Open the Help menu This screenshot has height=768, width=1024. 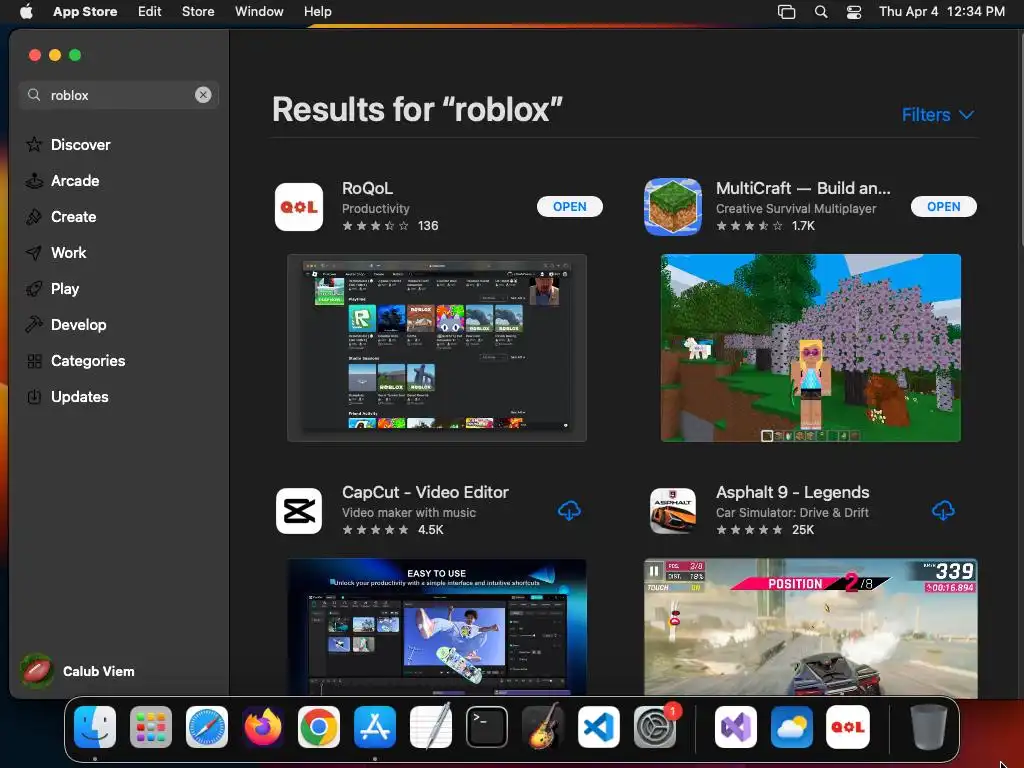[x=317, y=12]
